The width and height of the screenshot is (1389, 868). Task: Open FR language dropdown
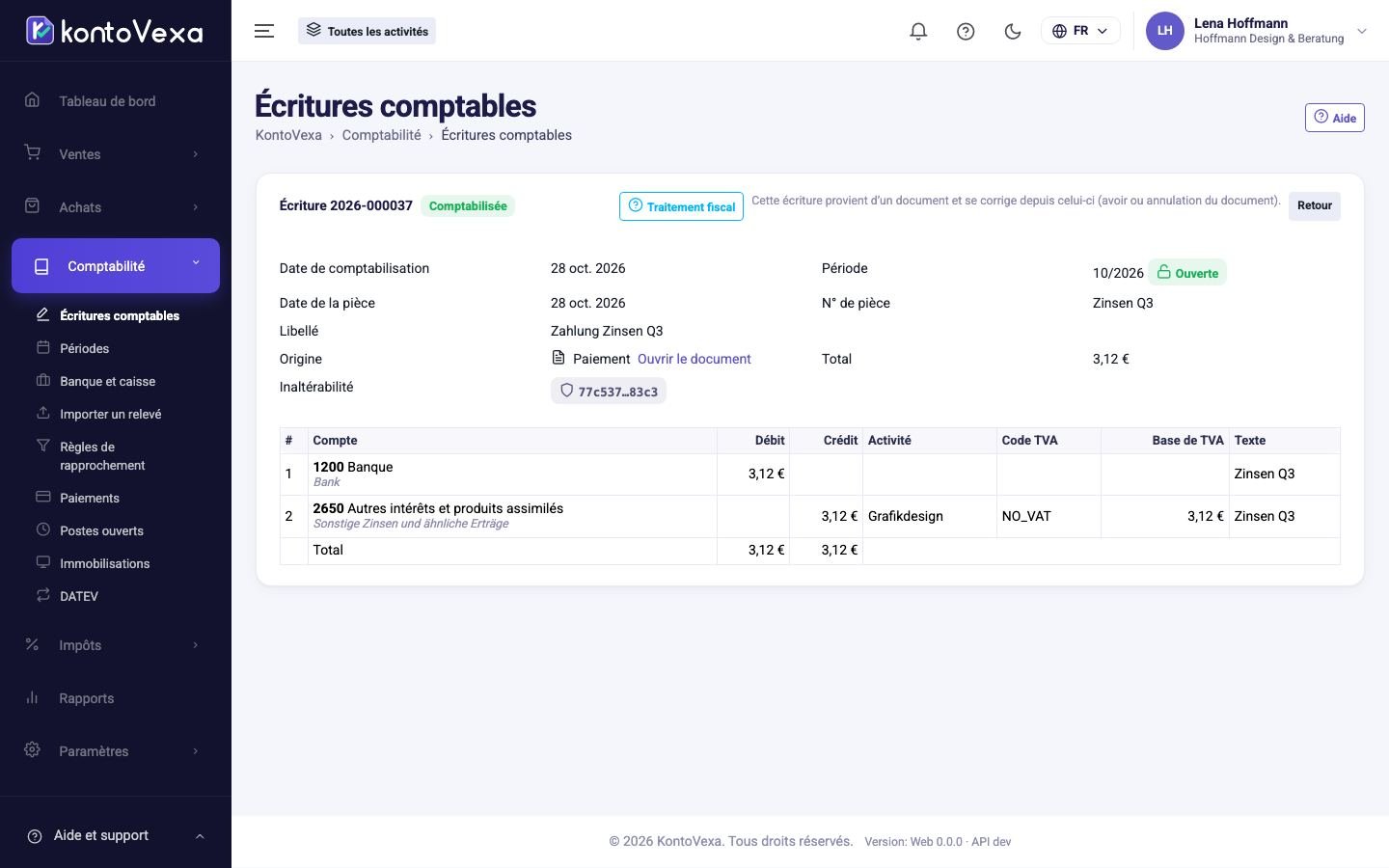[x=1080, y=31]
